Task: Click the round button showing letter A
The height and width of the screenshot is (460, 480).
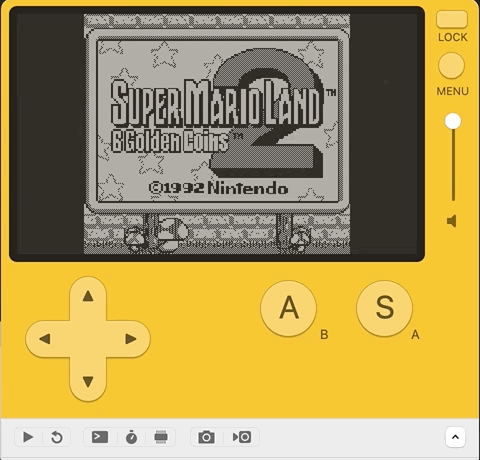Action: (x=288, y=308)
